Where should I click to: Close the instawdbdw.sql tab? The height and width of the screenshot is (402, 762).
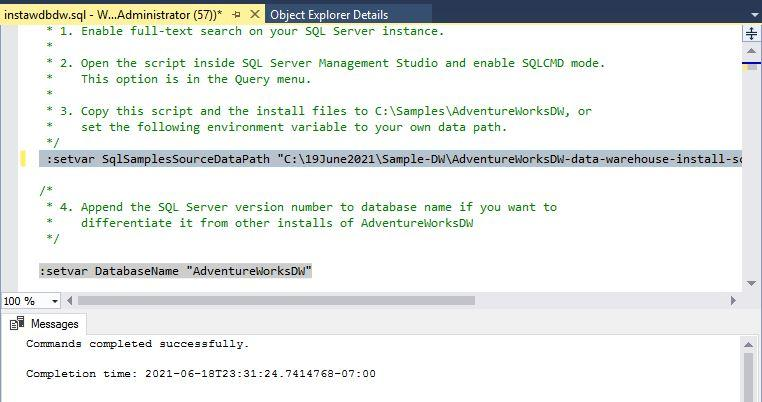(x=255, y=15)
